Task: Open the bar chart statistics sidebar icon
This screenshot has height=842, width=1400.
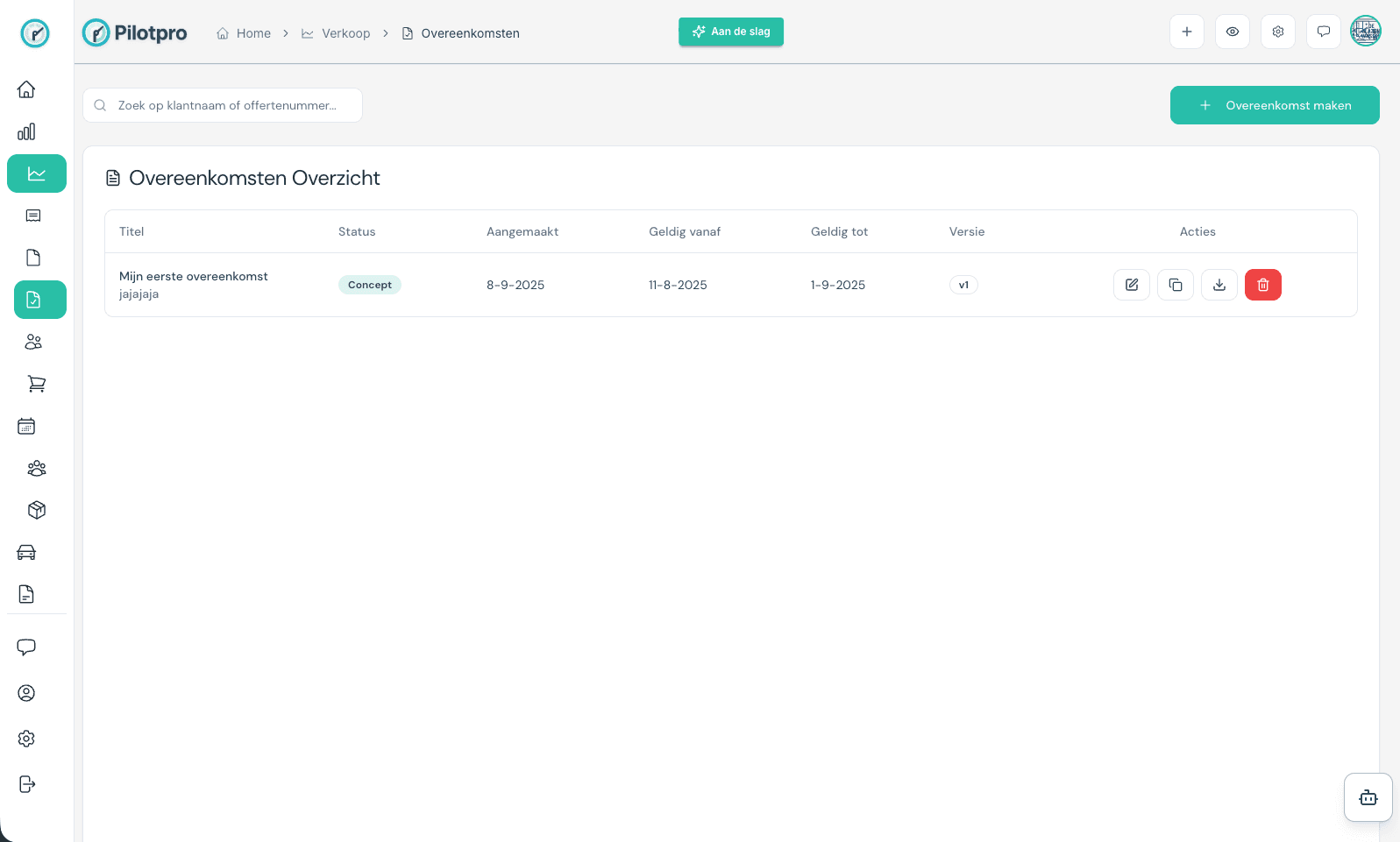Action: 26,131
